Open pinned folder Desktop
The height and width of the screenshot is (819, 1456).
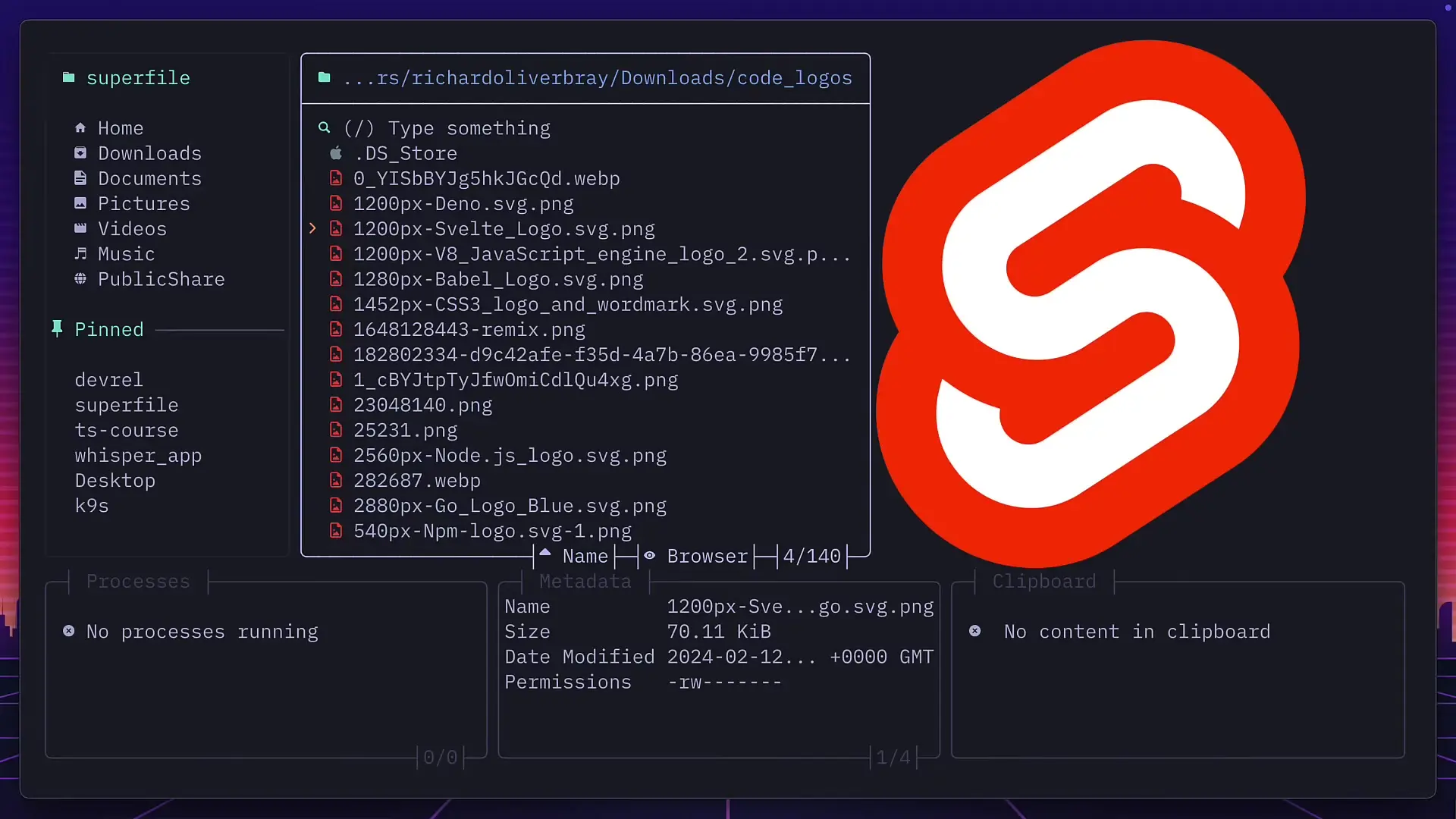point(115,480)
